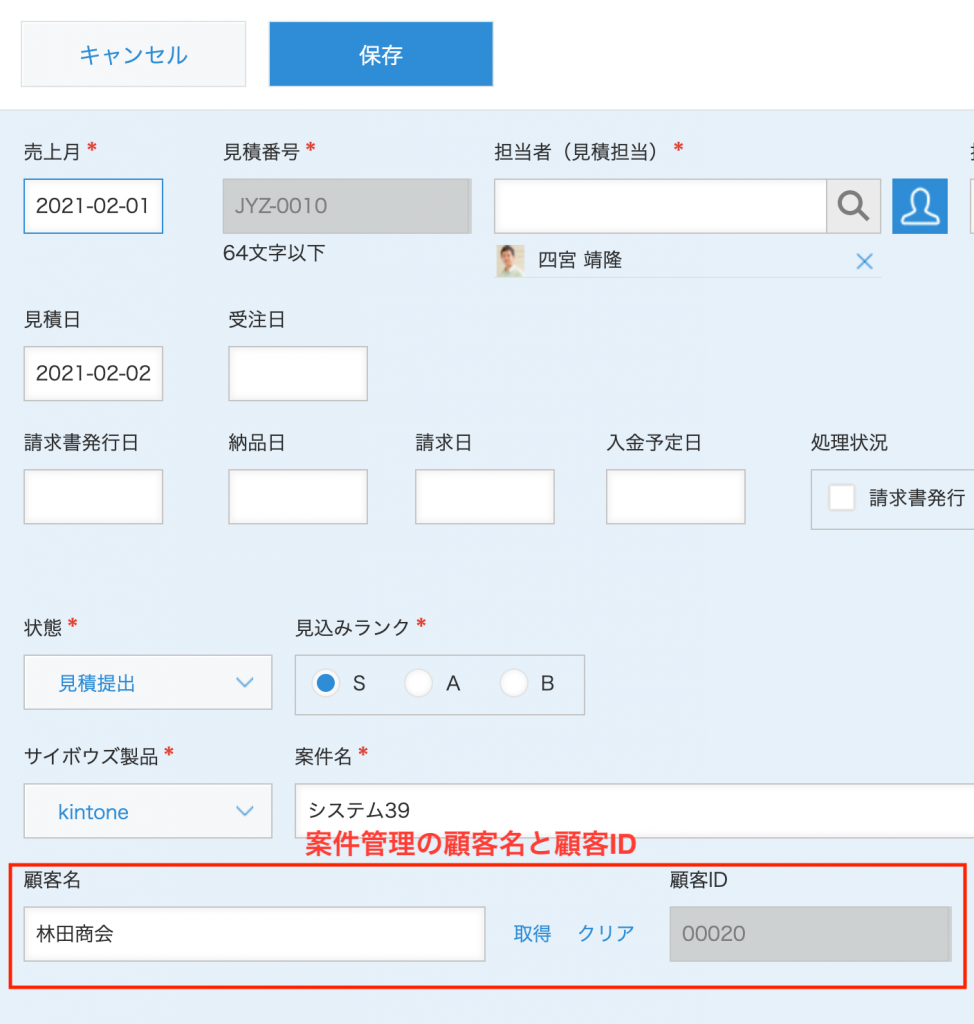Screen dimensions: 974x1024
Task: Select the B radio button
Action: (513, 683)
